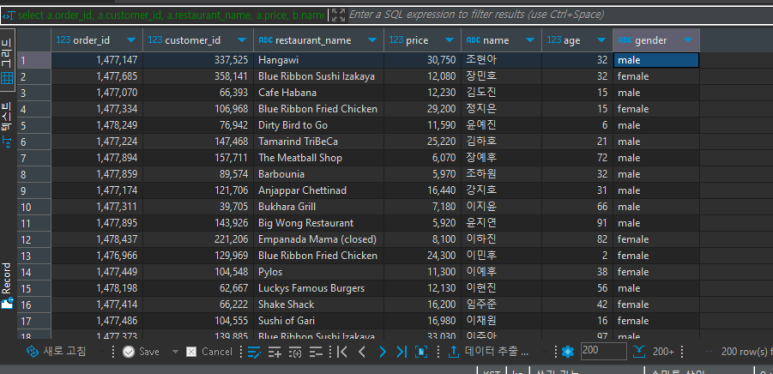This screenshot has height=374, width=773.
Task: Click the edit cell value icon
Action: pos(254,352)
